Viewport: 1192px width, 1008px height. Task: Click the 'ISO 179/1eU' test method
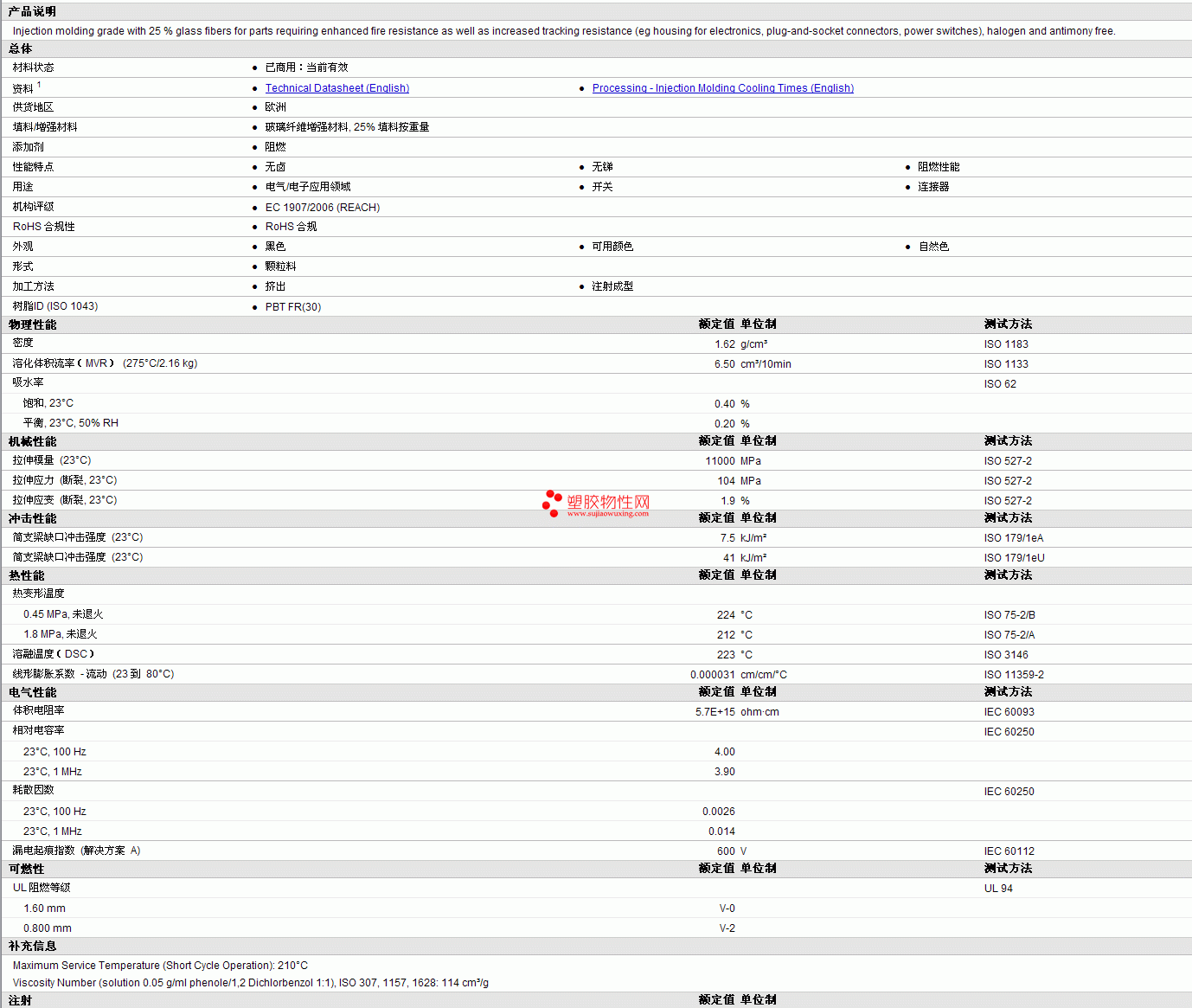coord(1015,558)
